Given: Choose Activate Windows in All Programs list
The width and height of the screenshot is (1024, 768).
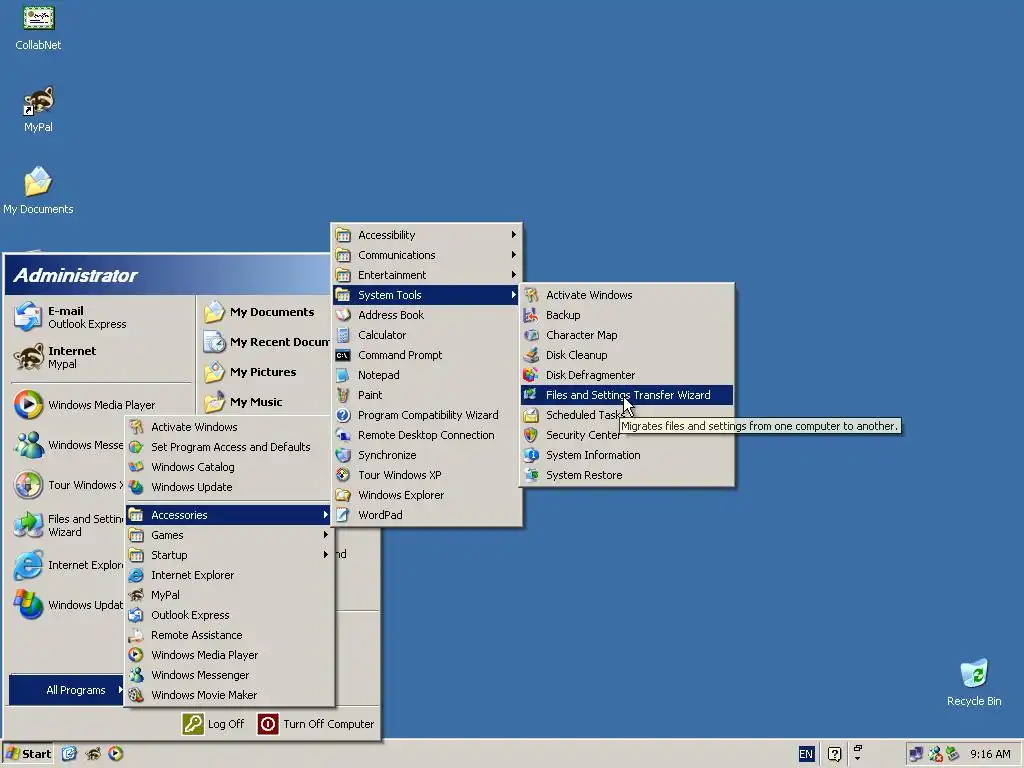Looking at the screenshot, I should [229, 427].
